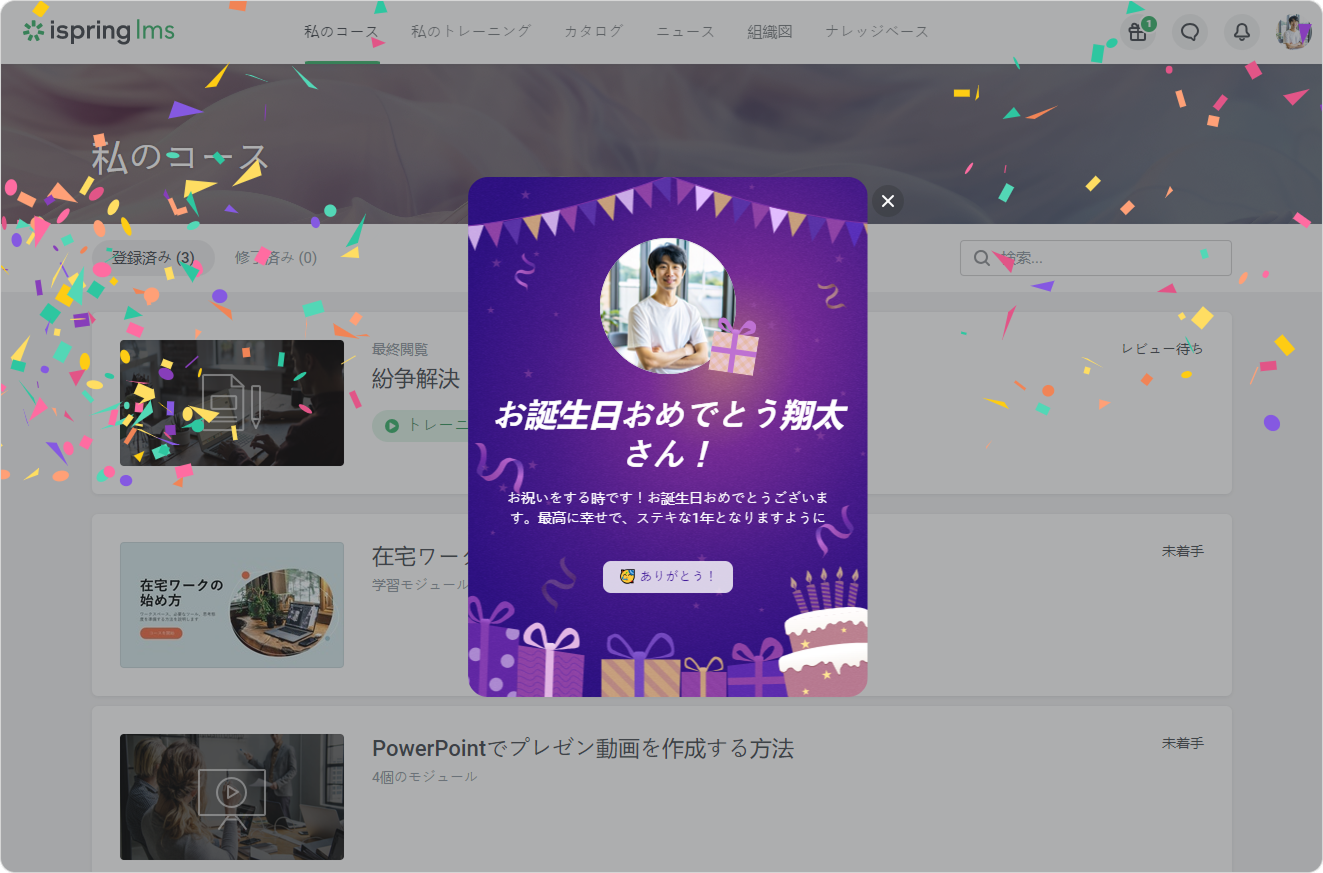
Task: Open the ナレッジベース navigation item
Action: pyautogui.click(x=877, y=32)
